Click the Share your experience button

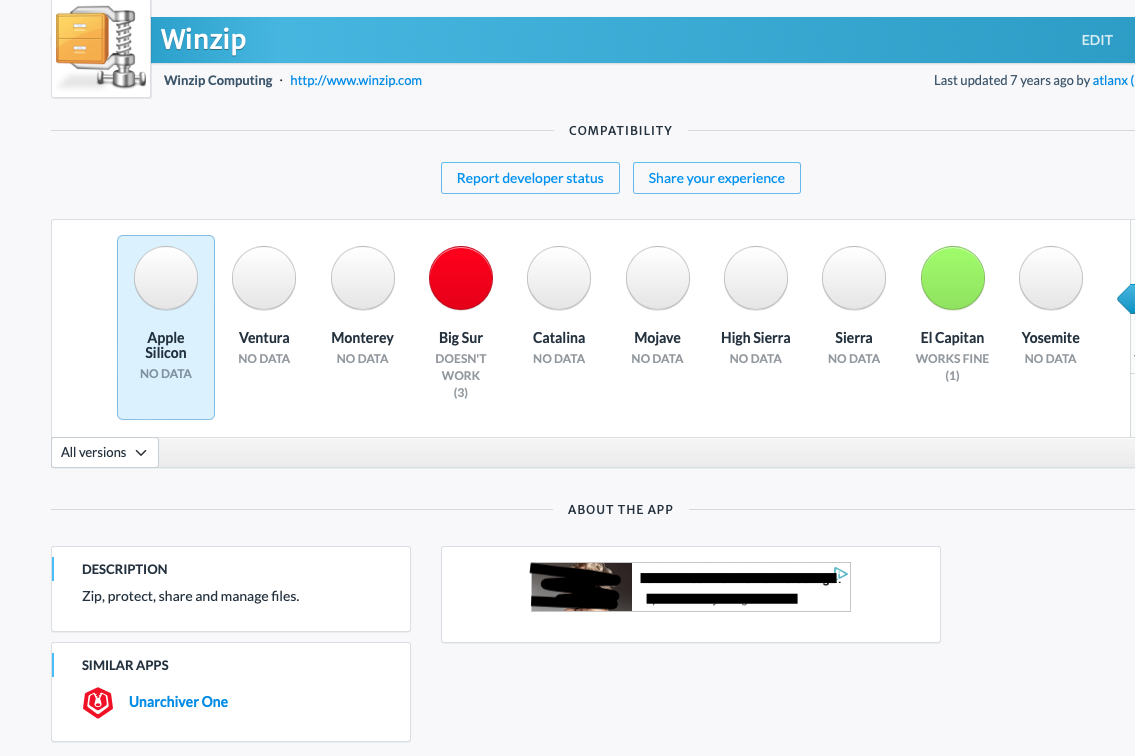click(717, 178)
